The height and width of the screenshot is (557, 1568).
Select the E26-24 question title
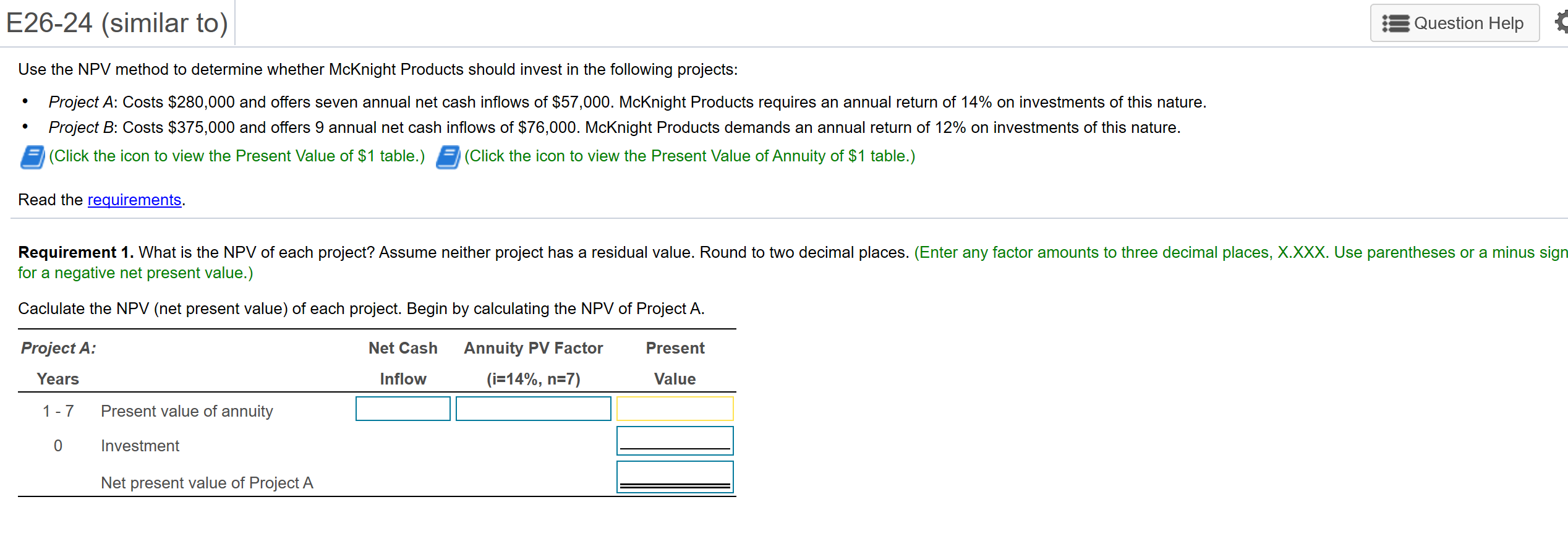(115, 23)
